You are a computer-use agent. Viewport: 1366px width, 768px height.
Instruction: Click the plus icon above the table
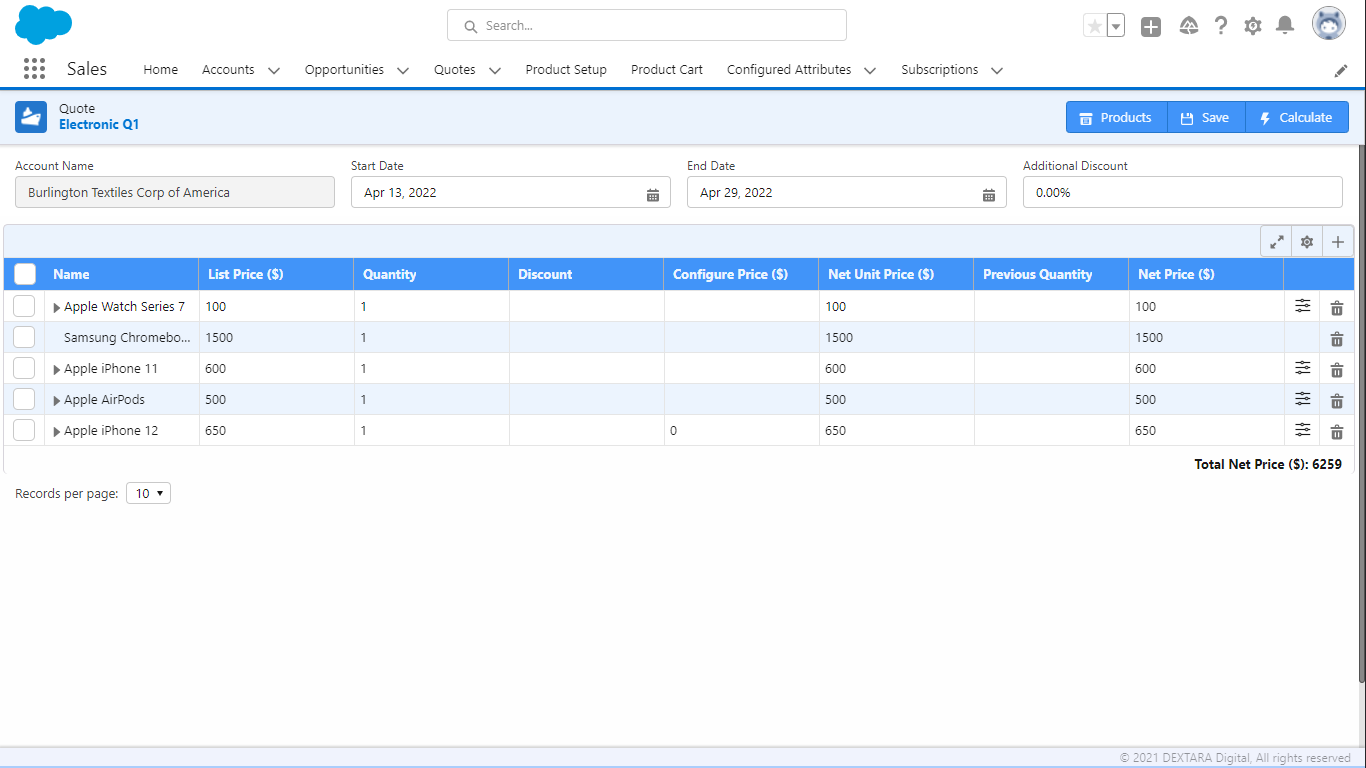coord(1338,242)
